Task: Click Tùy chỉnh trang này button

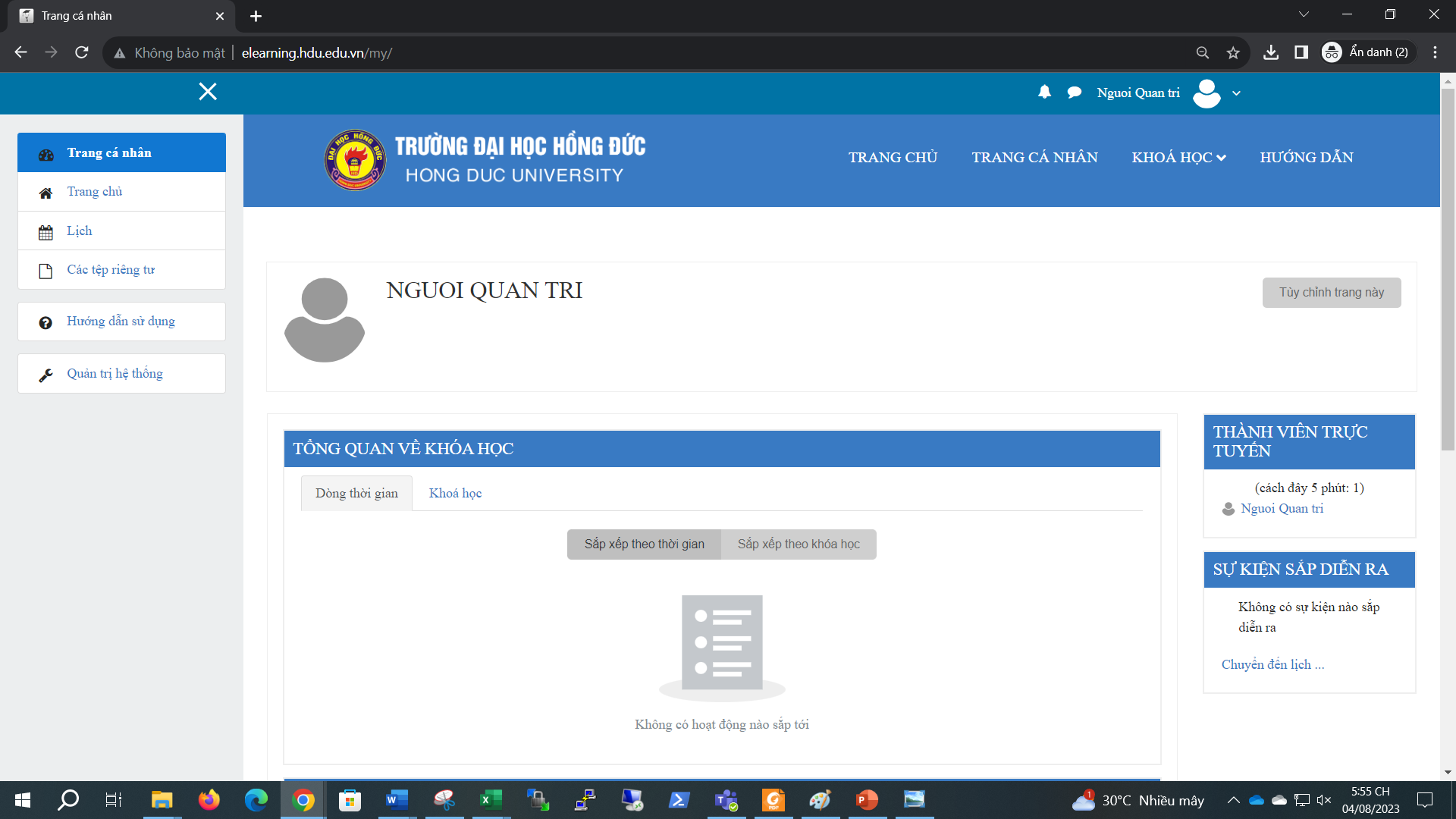Action: (1332, 293)
